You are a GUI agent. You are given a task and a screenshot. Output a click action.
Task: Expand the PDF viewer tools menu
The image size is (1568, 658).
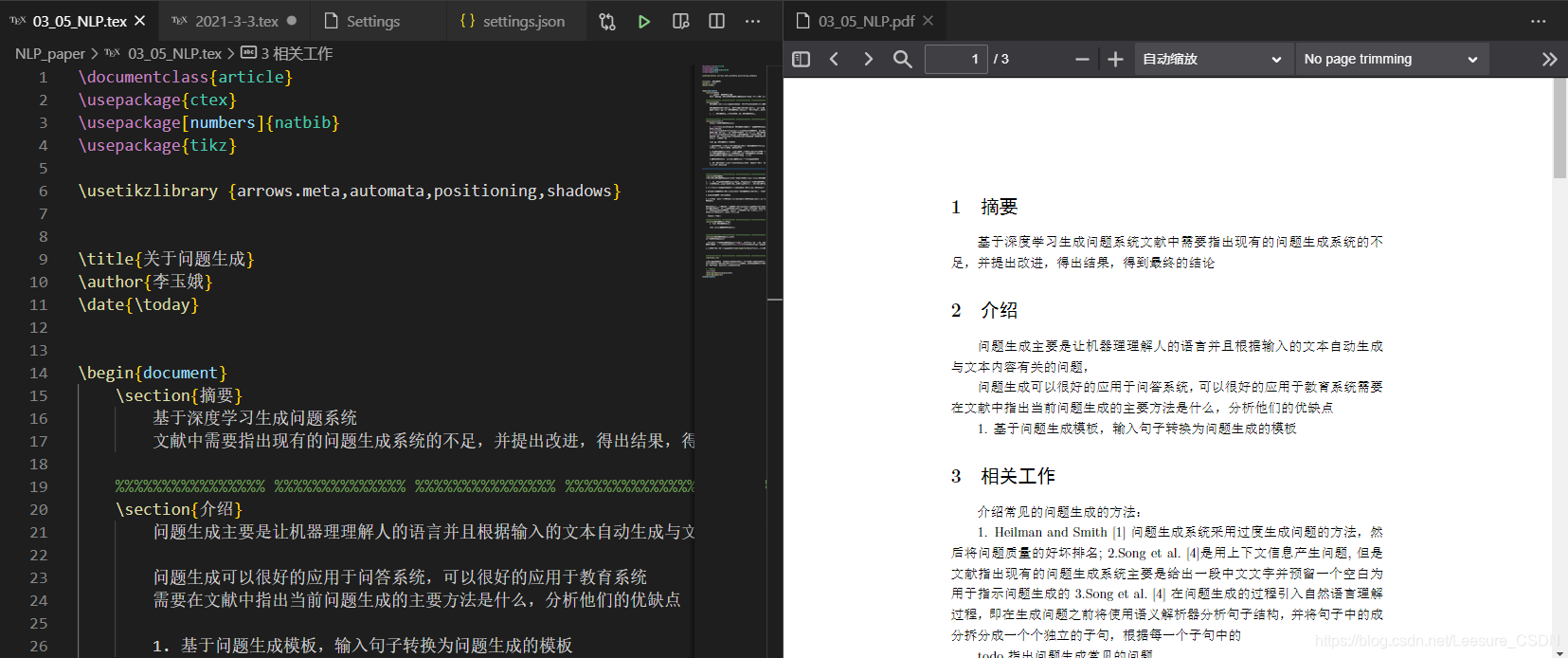click(1549, 59)
